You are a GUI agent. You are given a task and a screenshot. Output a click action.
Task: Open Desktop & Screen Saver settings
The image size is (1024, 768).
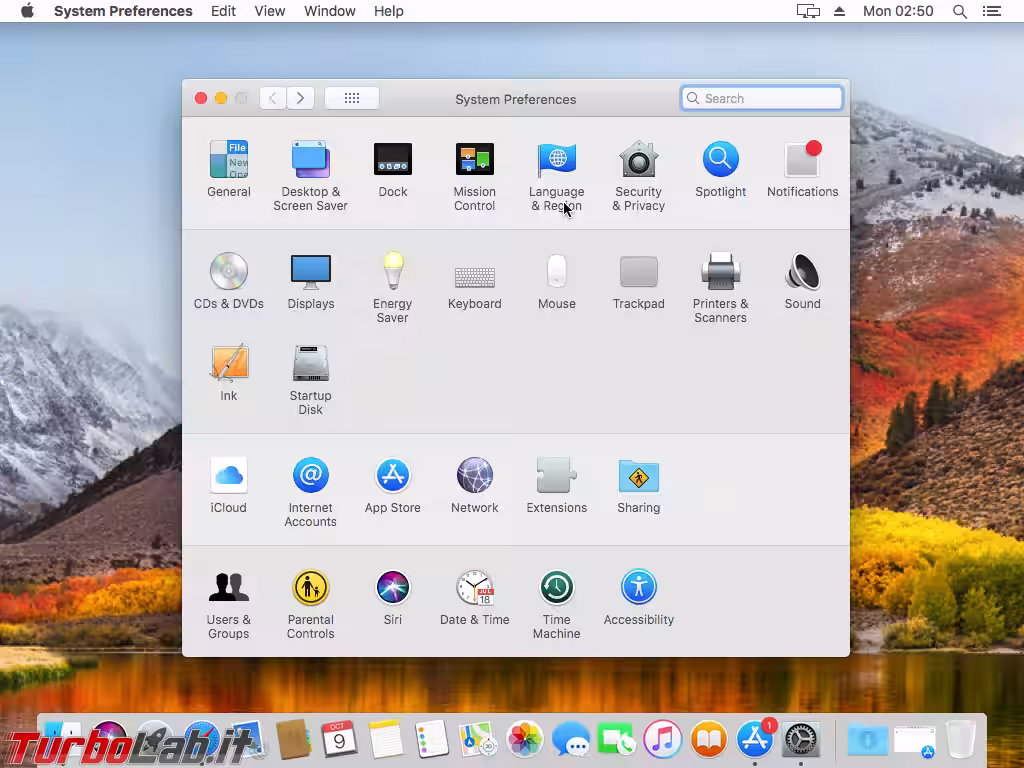coord(311,160)
